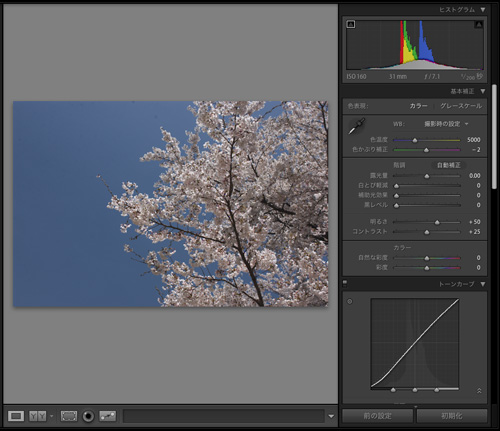The width and height of the screenshot is (500, 431).
Task: Choose the red eye correction tool
Action: pos(88,416)
